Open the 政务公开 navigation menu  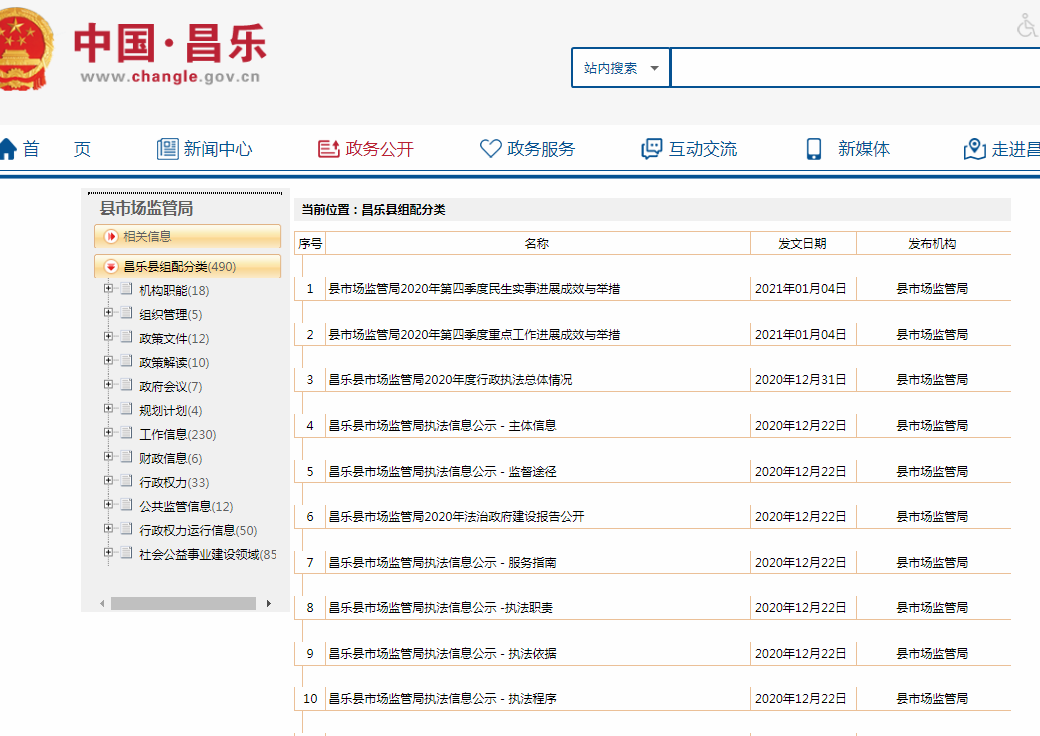[366, 149]
